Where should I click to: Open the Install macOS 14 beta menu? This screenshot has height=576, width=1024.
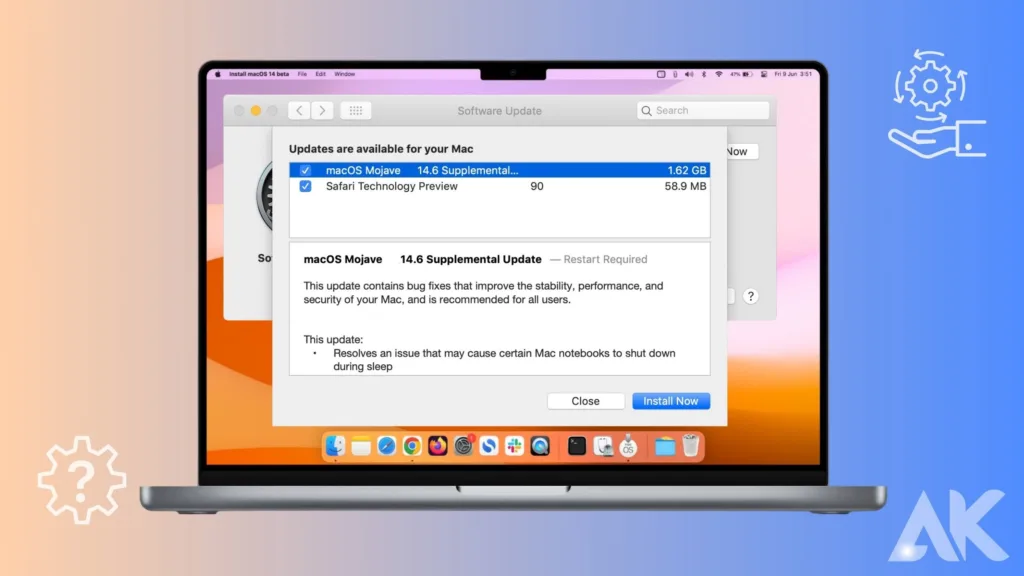(x=259, y=74)
